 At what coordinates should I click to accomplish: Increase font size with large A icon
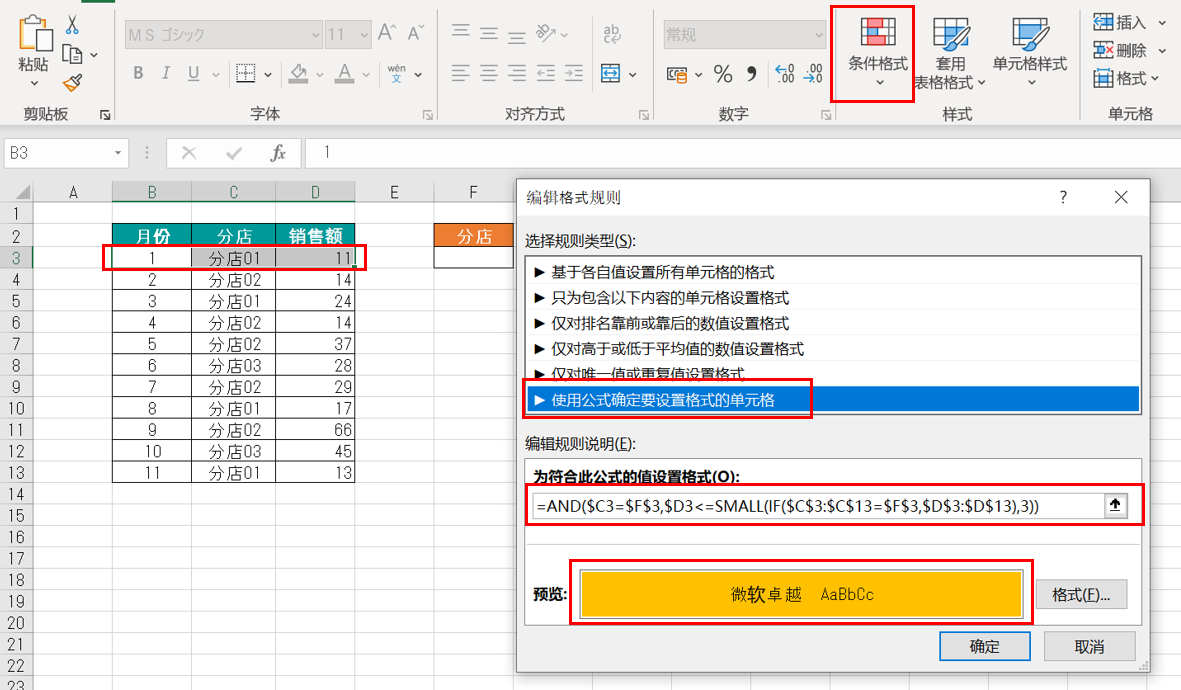pyautogui.click(x=387, y=33)
